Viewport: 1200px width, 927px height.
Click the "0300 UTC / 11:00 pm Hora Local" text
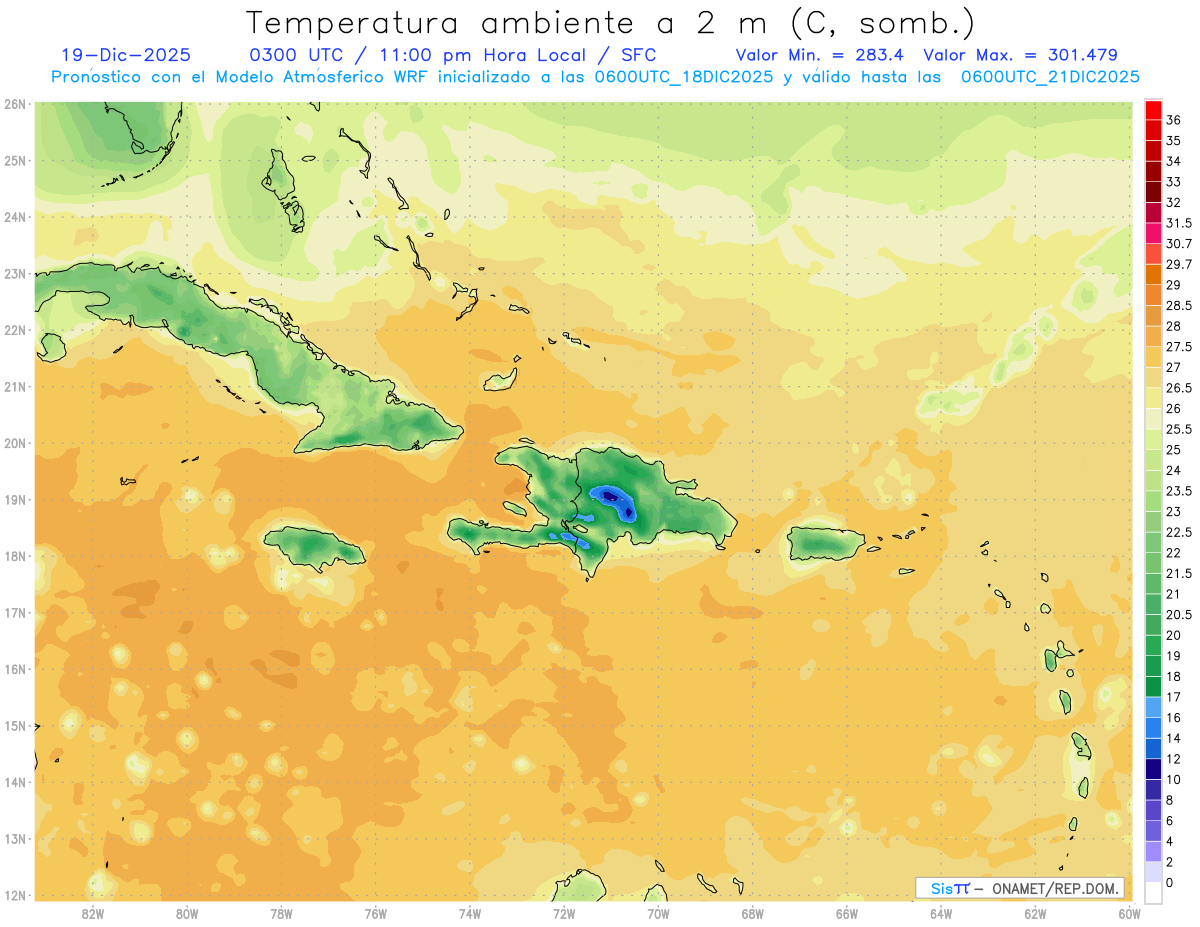click(x=417, y=55)
